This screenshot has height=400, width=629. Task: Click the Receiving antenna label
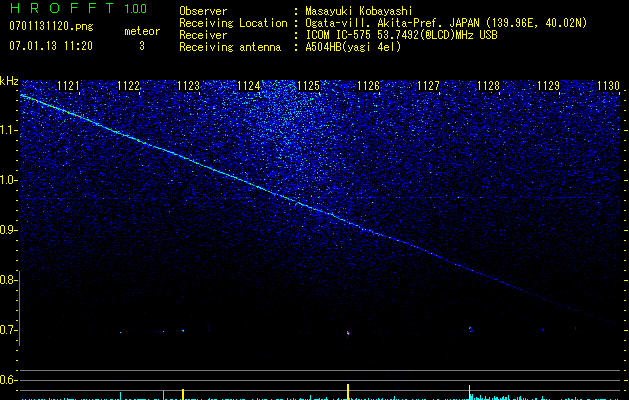[230, 47]
